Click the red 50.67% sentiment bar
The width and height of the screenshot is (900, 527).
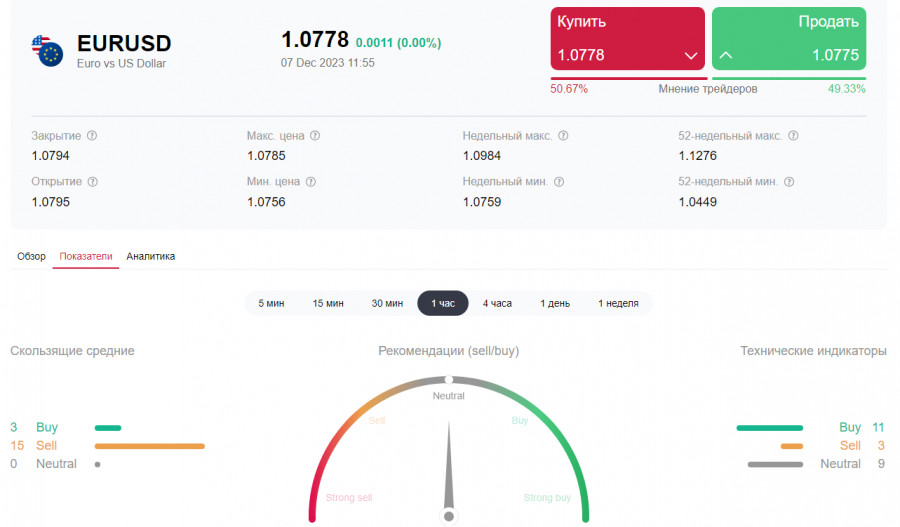point(629,78)
